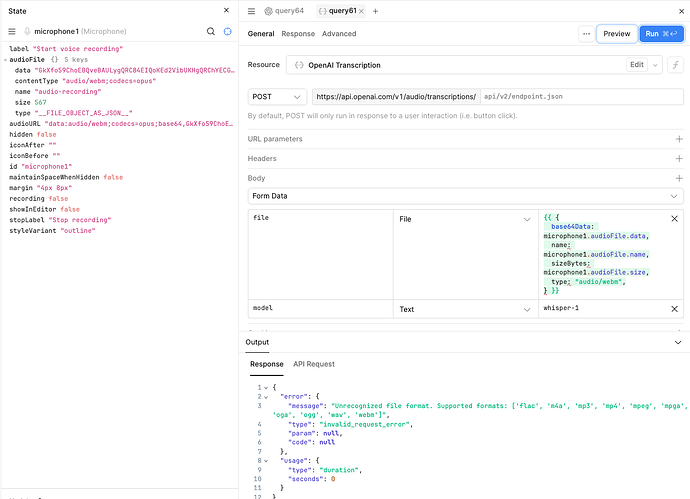This screenshot has height=499, width=690.
Task: Open the General tab
Action: point(261,34)
